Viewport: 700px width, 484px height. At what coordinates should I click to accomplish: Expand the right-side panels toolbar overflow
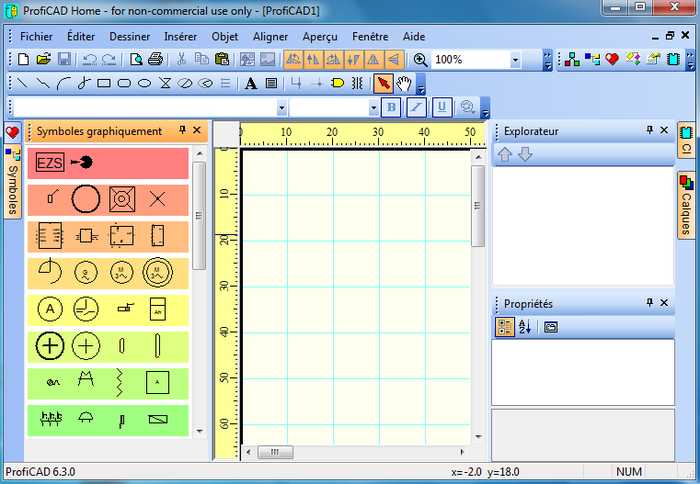tap(690, 60)
